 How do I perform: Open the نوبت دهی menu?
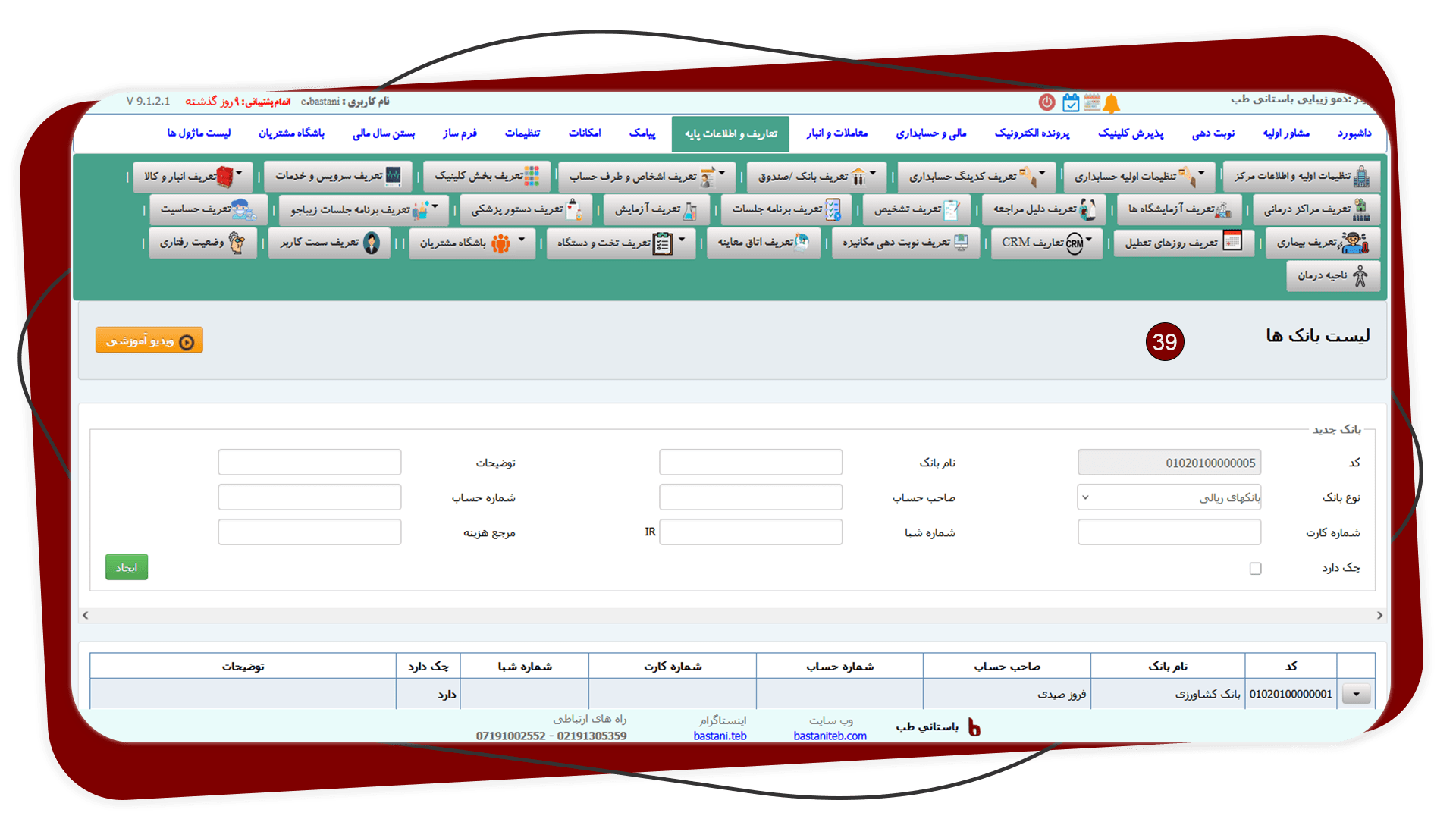pos(1213,133)
